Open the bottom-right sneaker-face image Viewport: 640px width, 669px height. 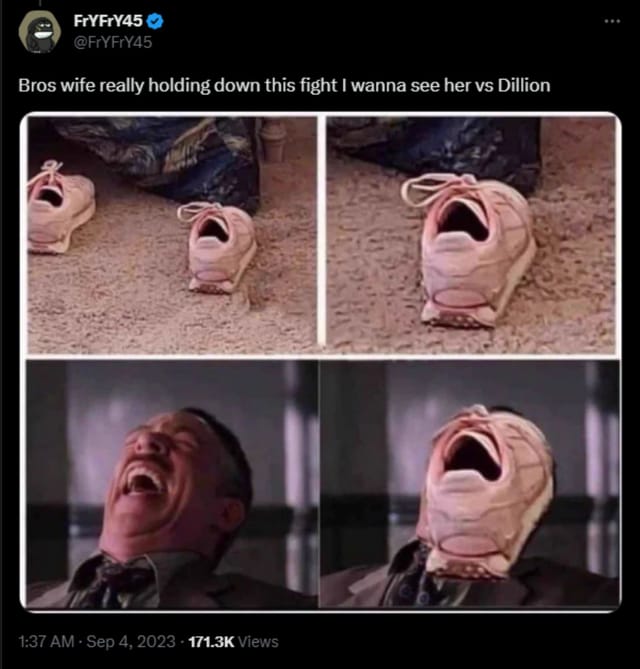tap(469, 483)
